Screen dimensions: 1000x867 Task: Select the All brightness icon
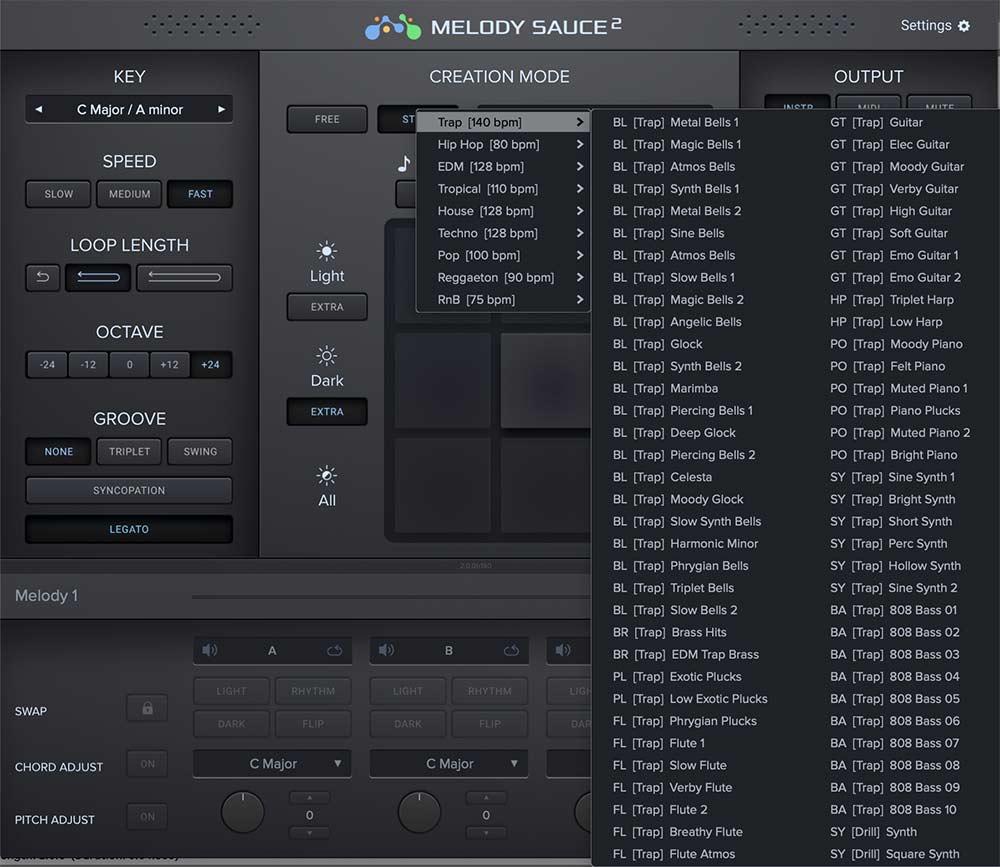(x=326, y=472)
